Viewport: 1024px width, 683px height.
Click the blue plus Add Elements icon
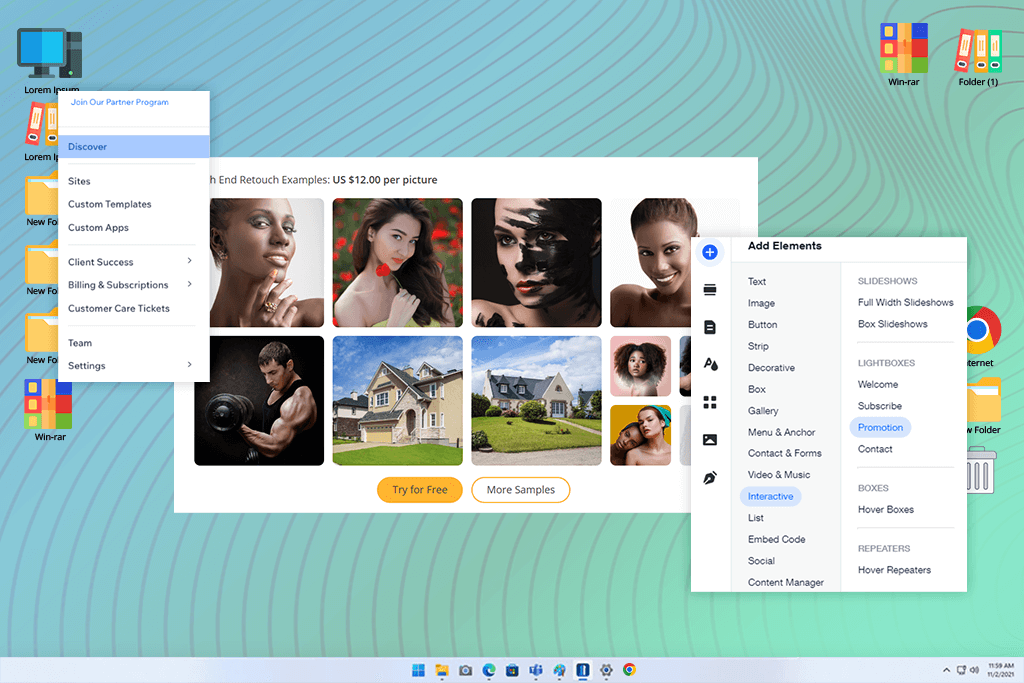pos(710,252)
